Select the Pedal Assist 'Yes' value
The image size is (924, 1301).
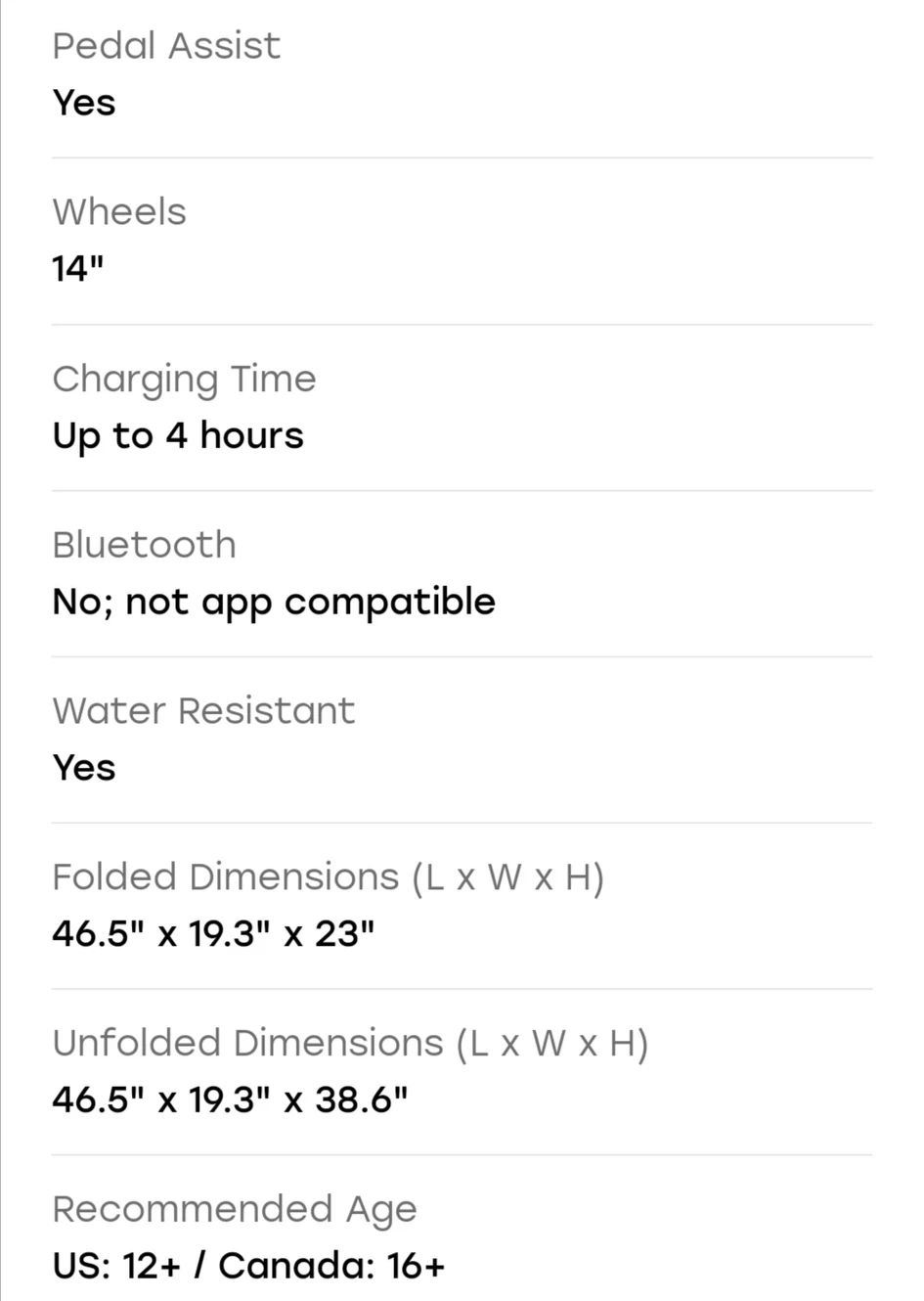click(x=84, y=103)
